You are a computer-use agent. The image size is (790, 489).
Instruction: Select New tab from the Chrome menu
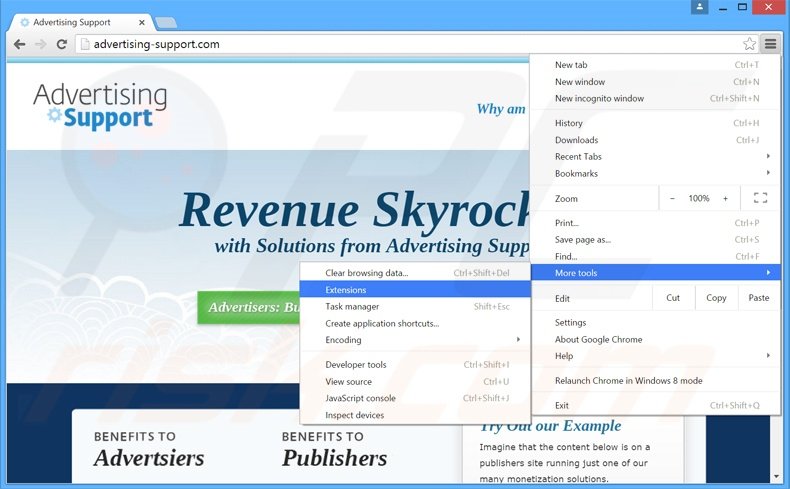click(x=656, y=65)
